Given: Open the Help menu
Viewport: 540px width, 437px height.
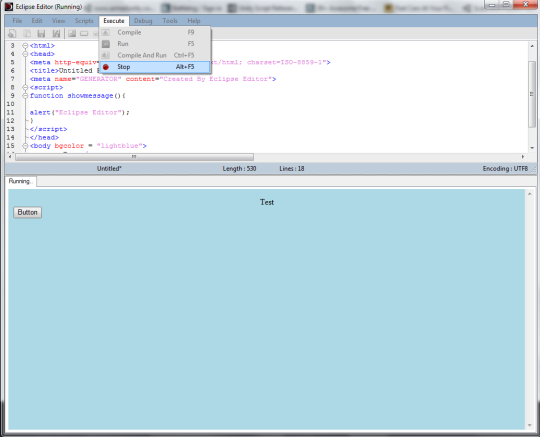Looking at the screenshot, I should pyautogui.click(x=194, y=21).
